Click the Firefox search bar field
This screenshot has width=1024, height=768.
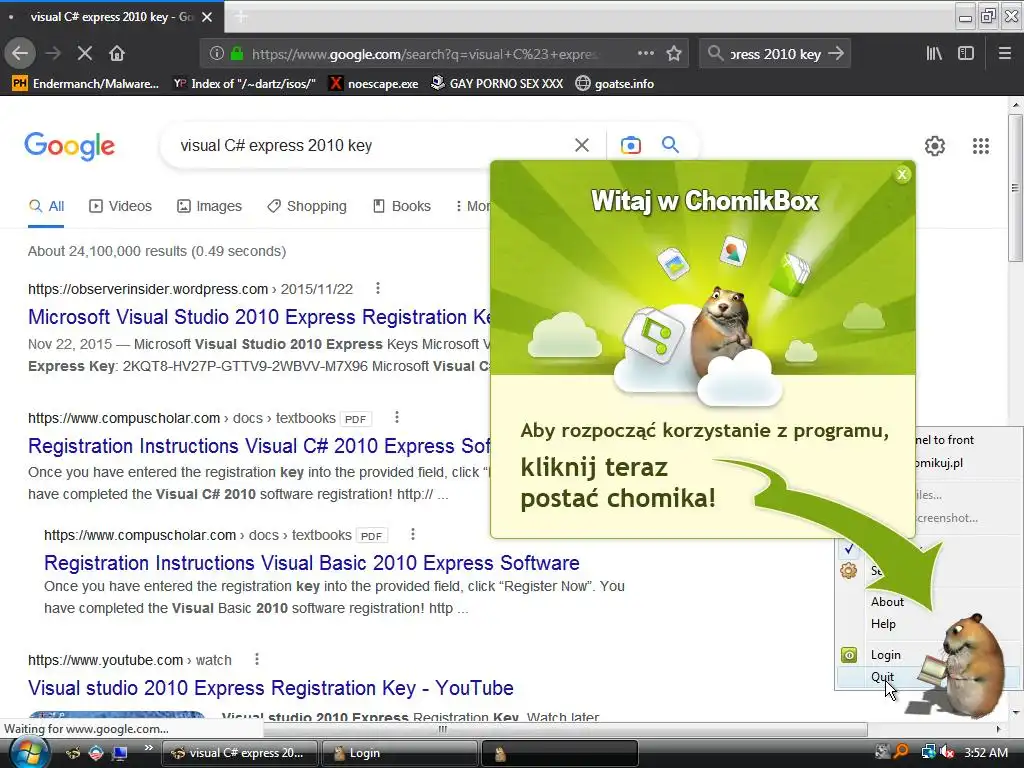coord(775,54)
